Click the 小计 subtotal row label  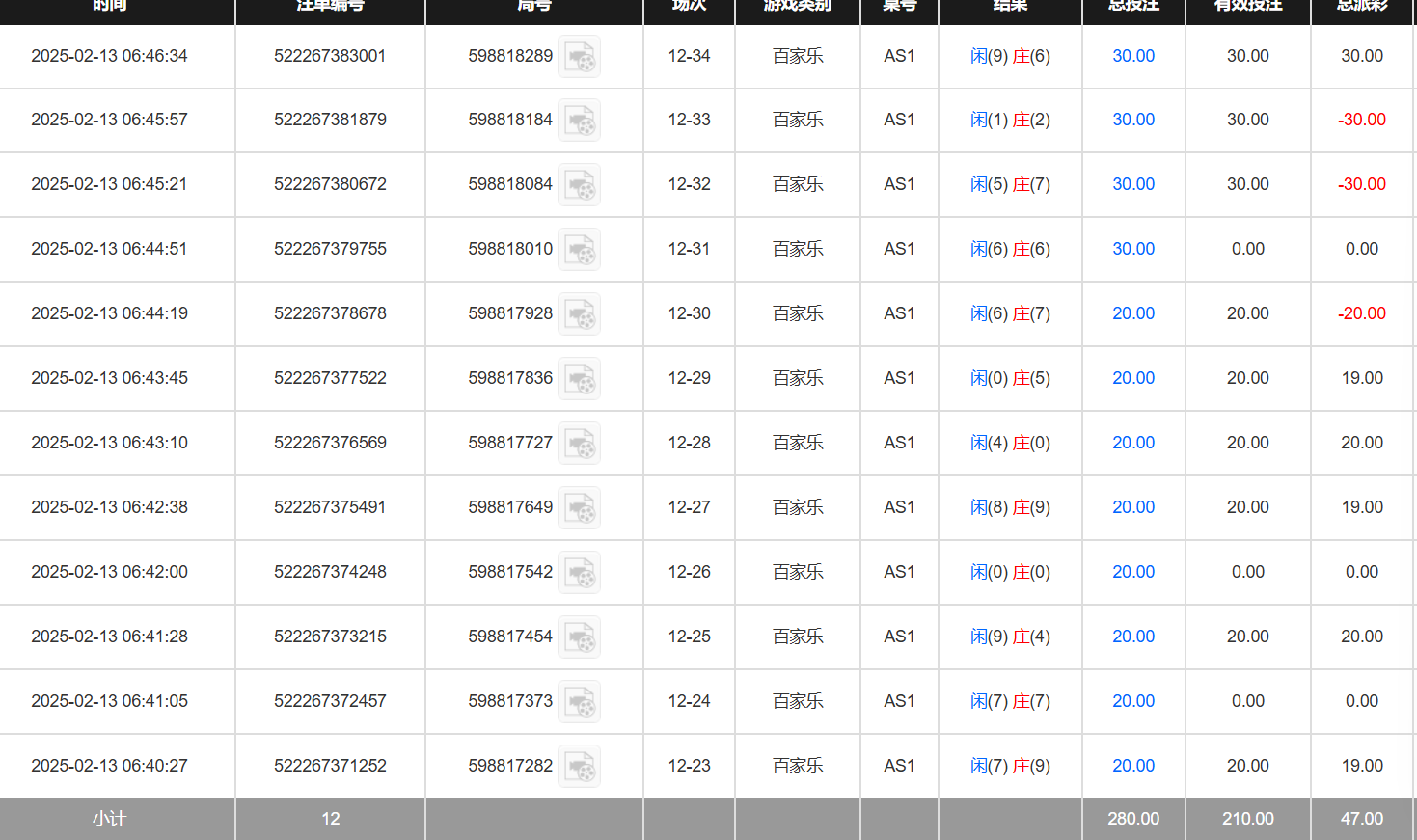tap(109, 819)
